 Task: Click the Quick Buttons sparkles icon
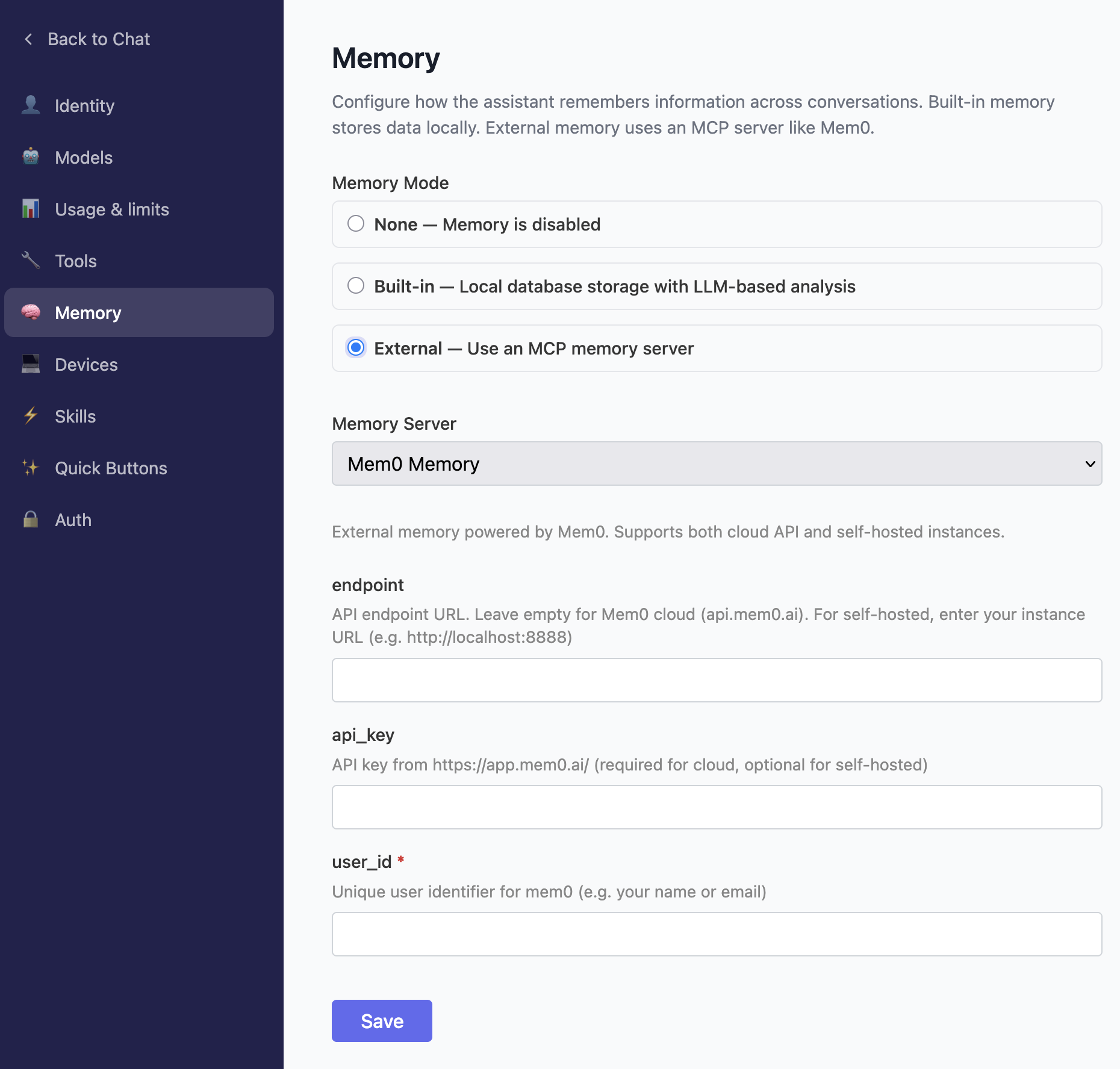[31, 468]
